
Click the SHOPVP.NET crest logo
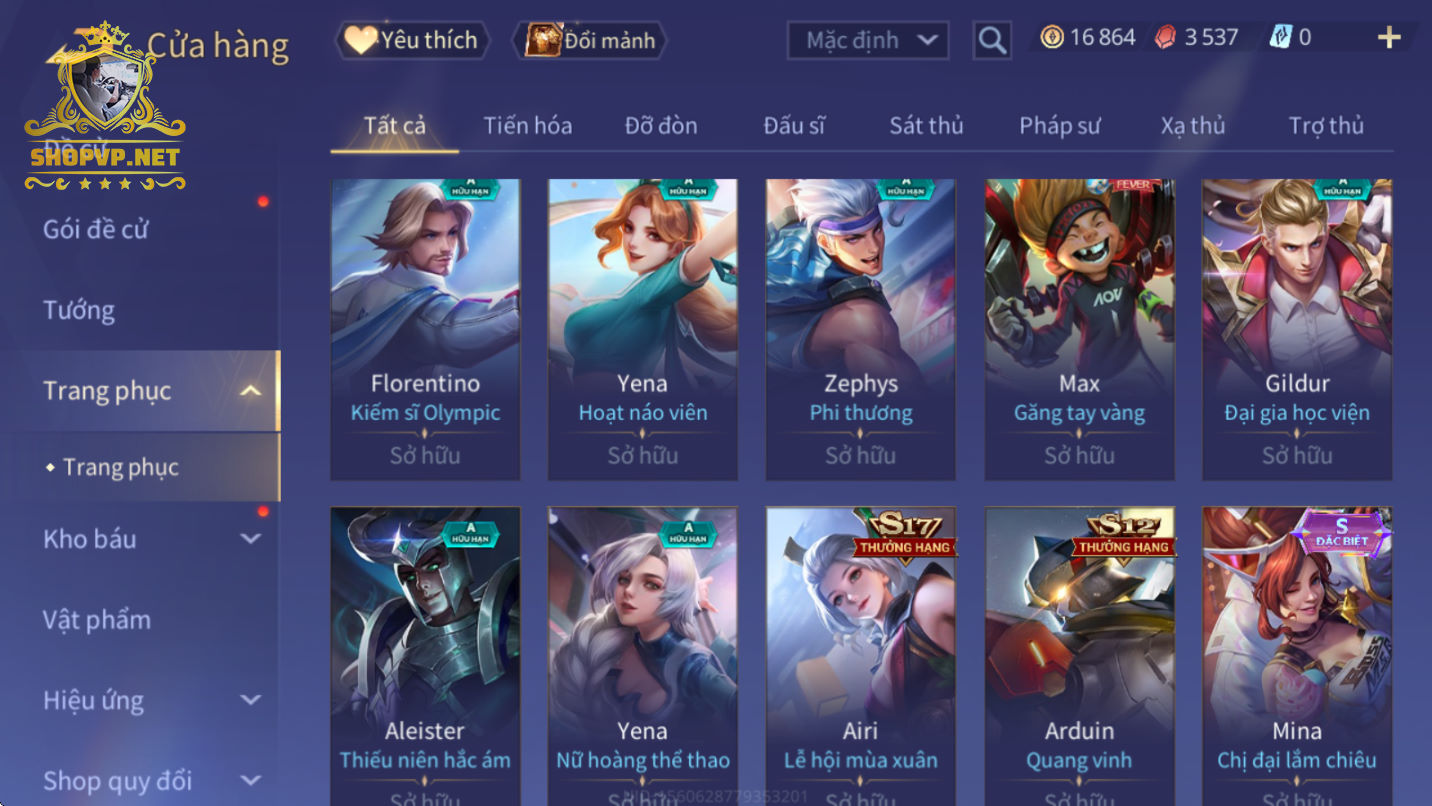point(105,107)
